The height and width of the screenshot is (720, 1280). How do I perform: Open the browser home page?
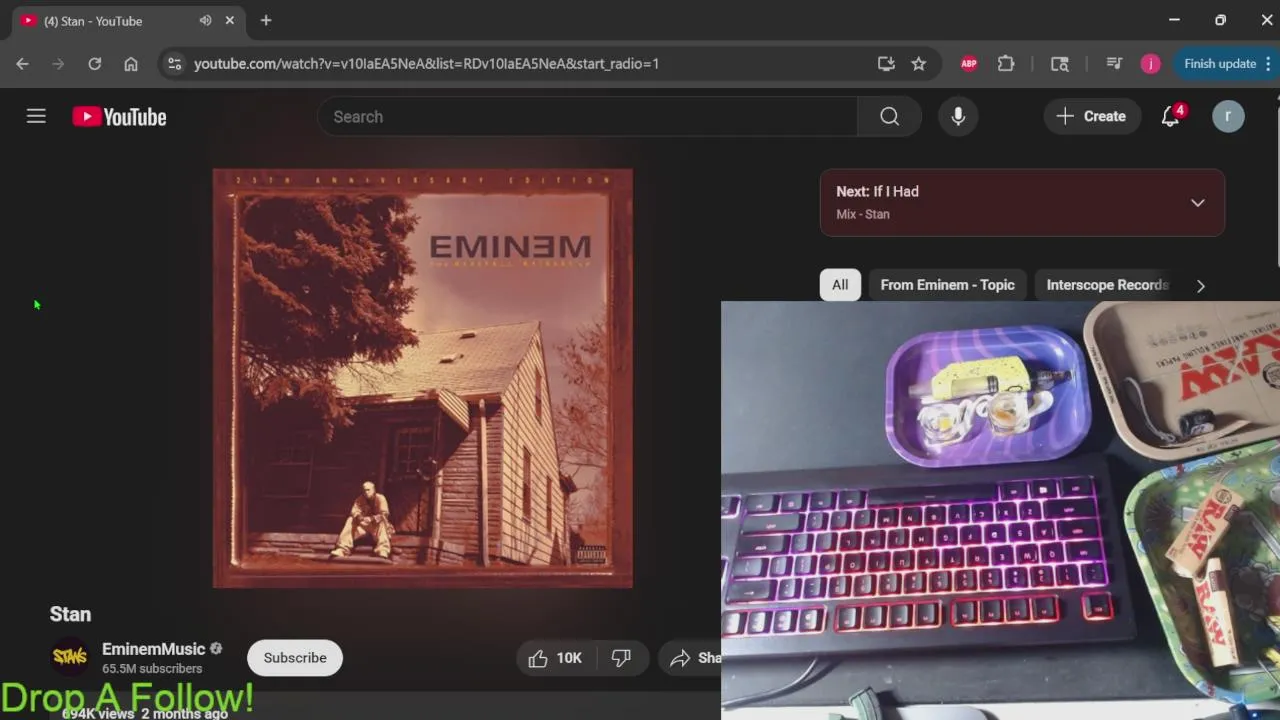click(130, 63)
